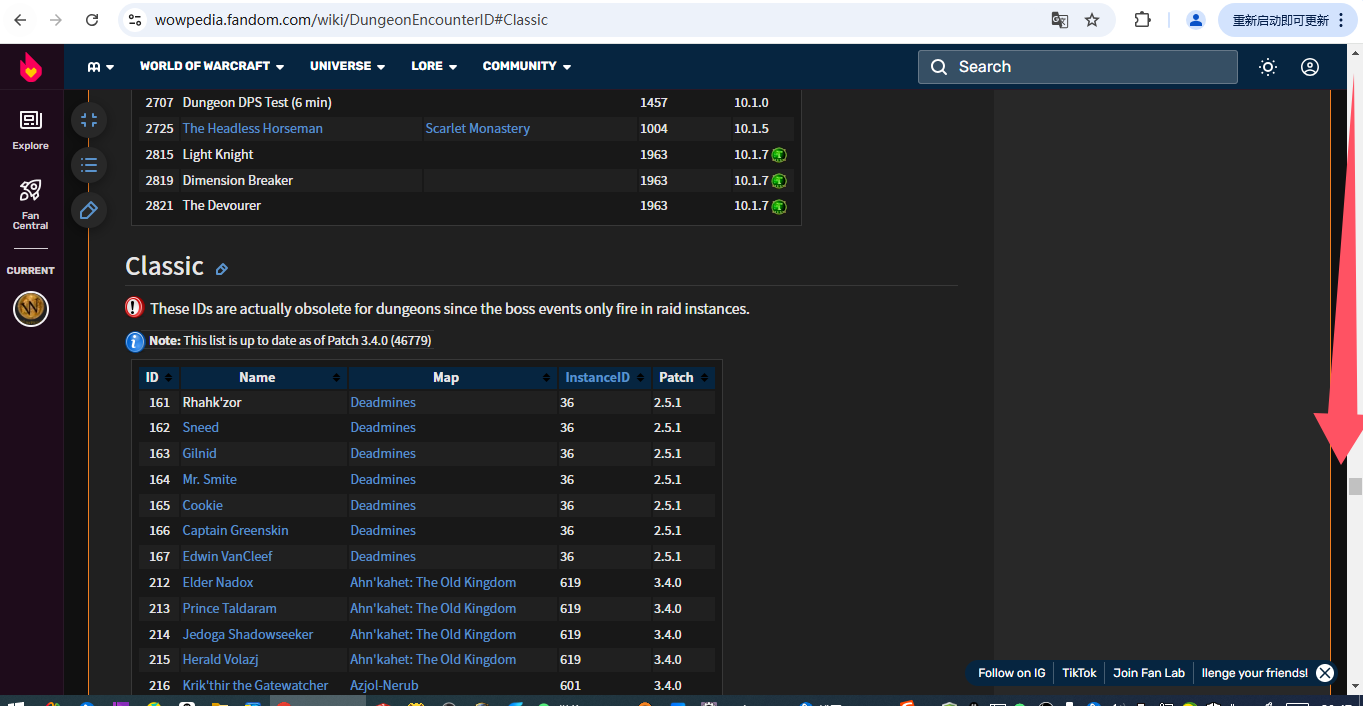Image resolution: width=1363 pixels, height=706 pixels.
Task: Open Windows Start menu
Action: point(15,703)
